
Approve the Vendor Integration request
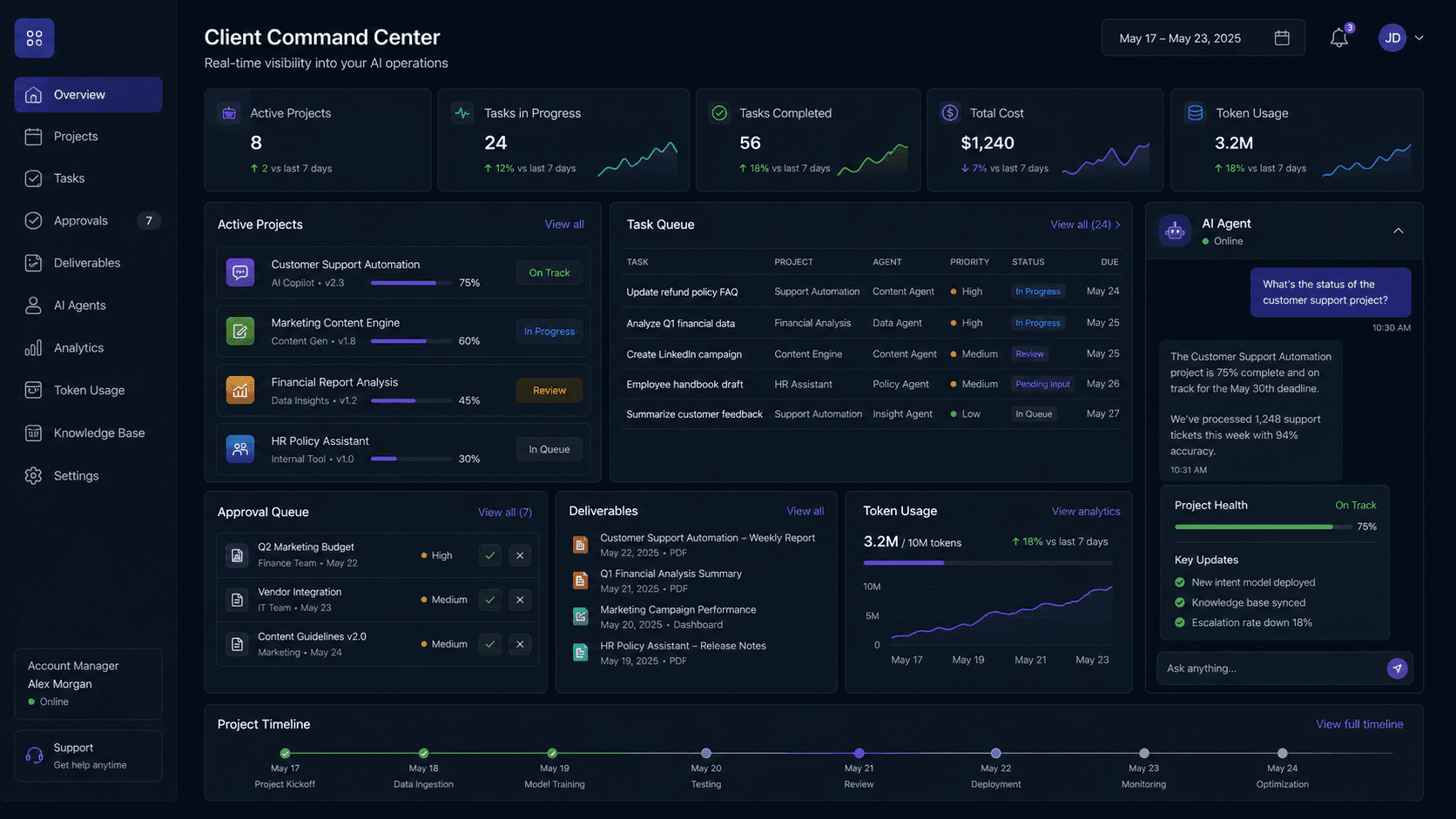tap(490, 600)
